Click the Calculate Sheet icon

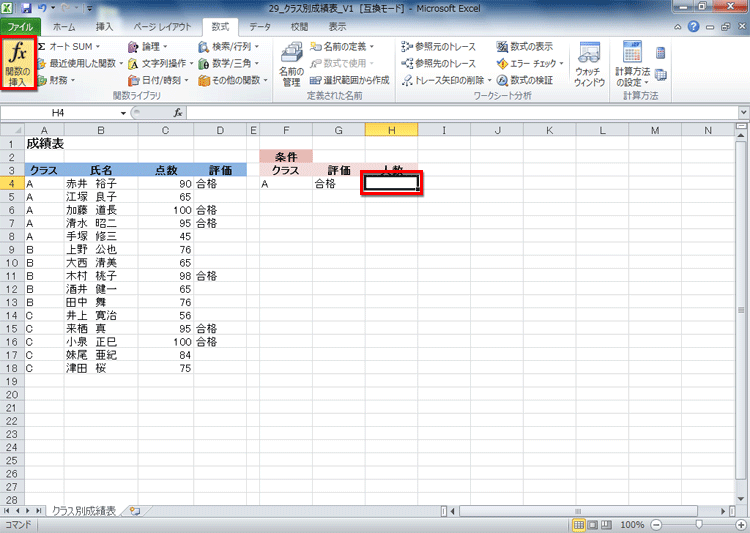click(661, 75)
